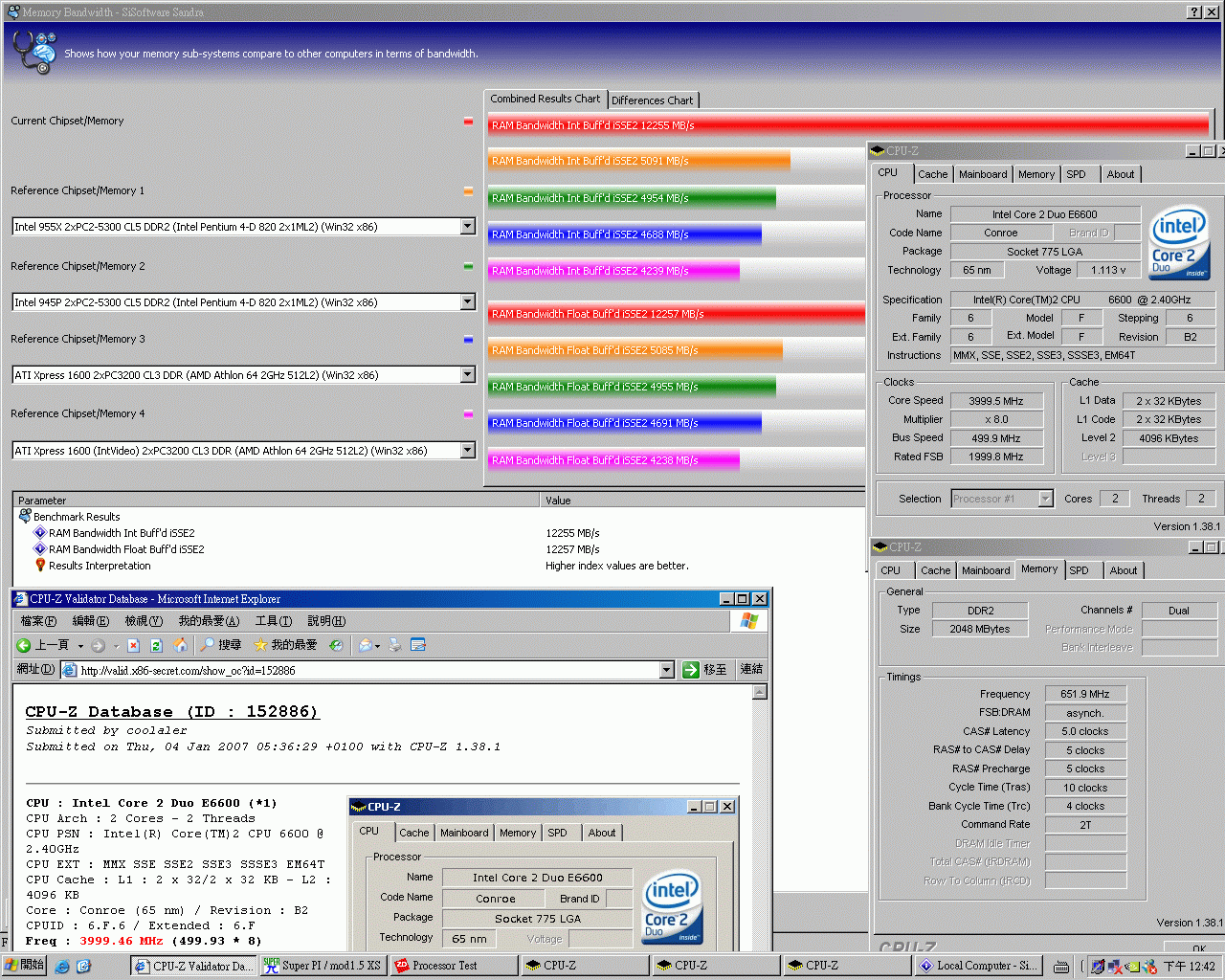The height and width of the screenshot is (980, 1225).
Task: Open Reference Chipset/Memory 3 dropdown
Action: coord(468,375)
